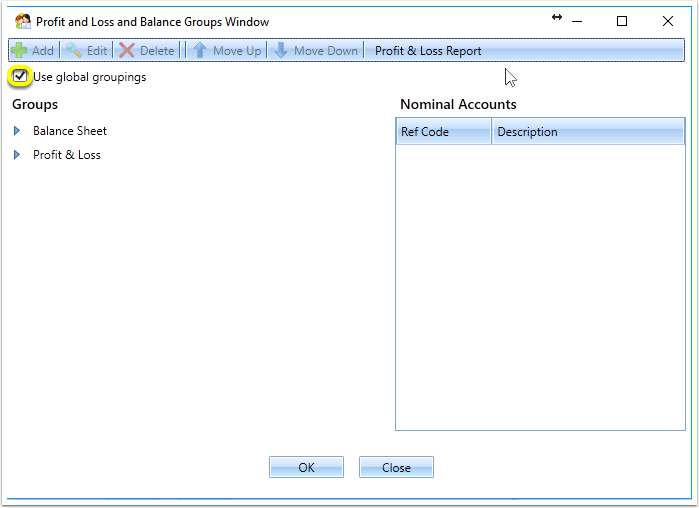Click the Move Up arrow icon
699x508 pixels.
point(200,50)
